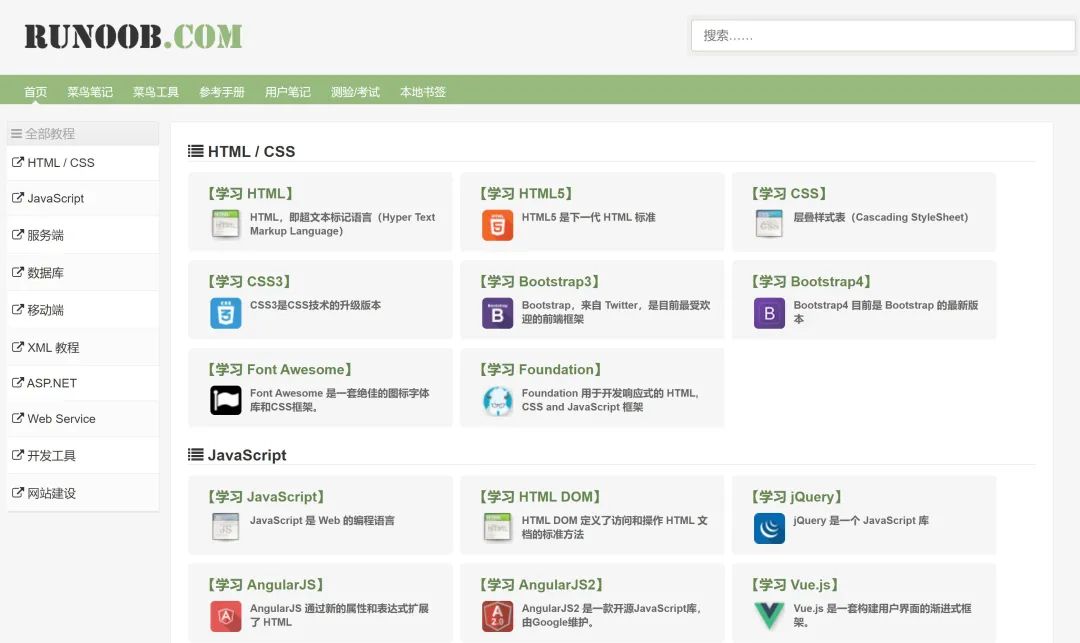Click the CSS3 blue shield icon
The width and height of the screenshot is (1080, 643).
(x=225, y=313)
